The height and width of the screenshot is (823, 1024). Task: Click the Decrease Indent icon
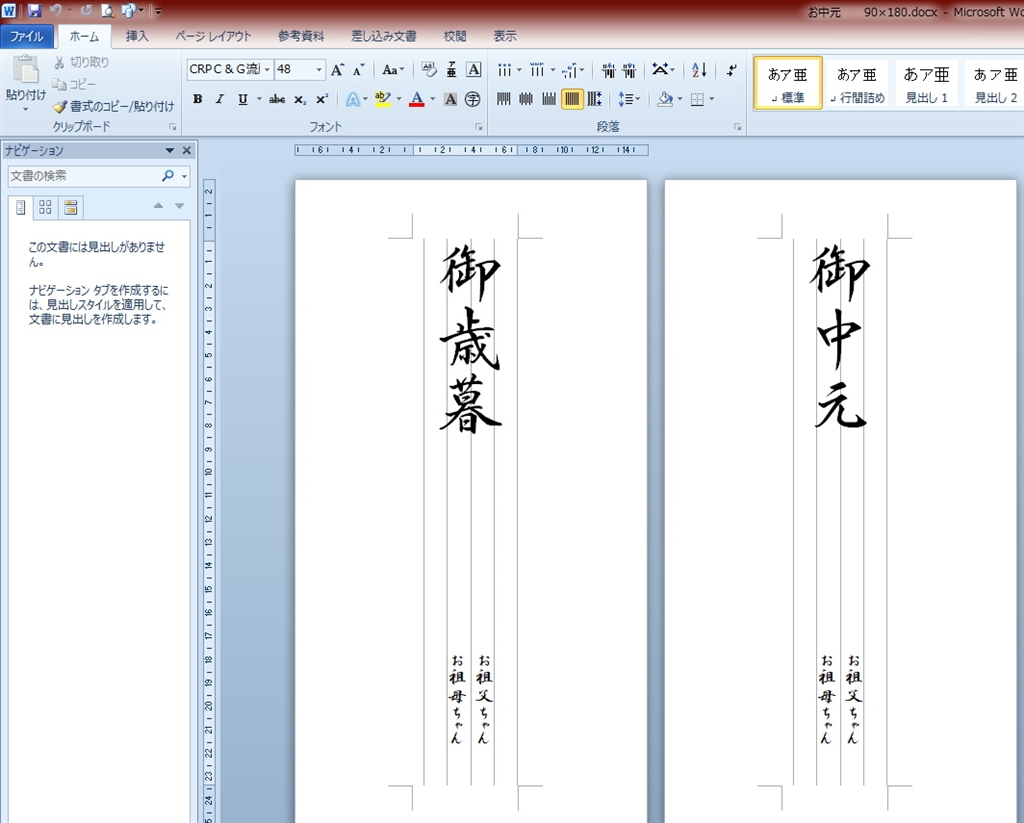click(x=608, y=70)
